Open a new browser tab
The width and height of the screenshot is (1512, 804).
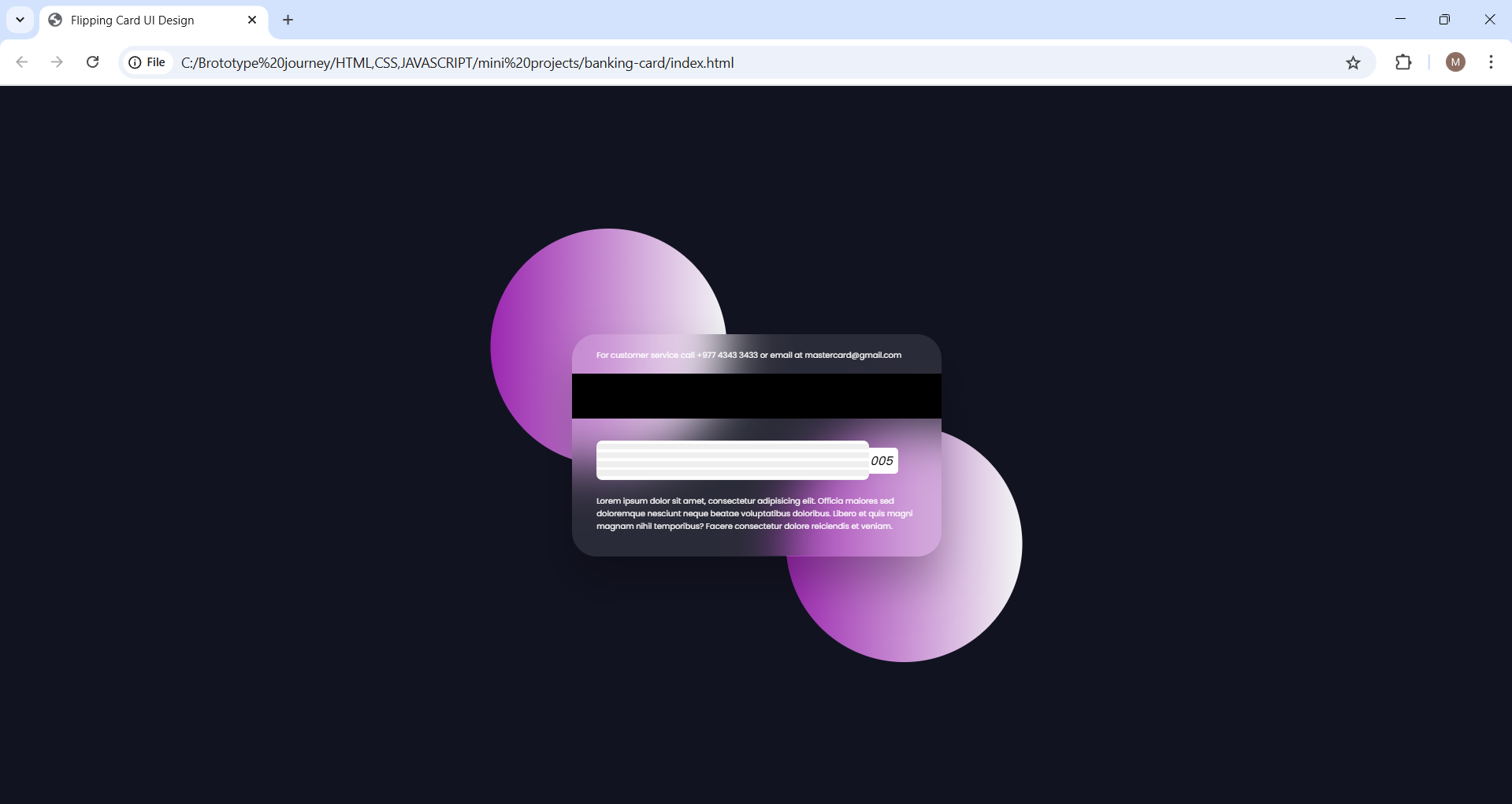pos(288,20)
